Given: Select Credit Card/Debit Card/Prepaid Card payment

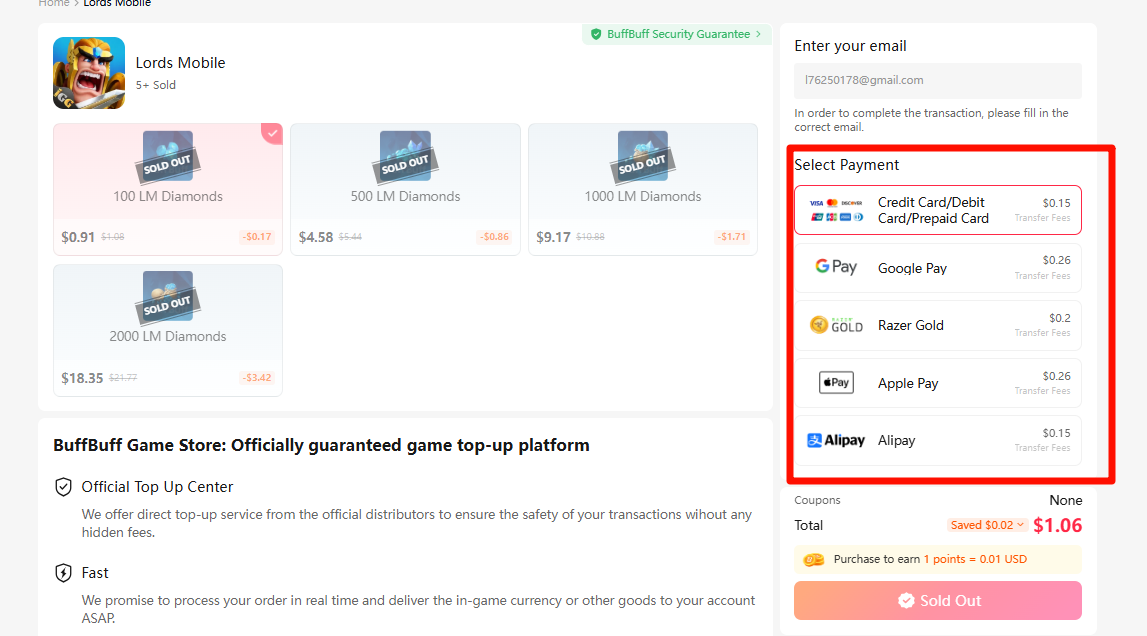Looking at the screenshot, I should [938, 210].
